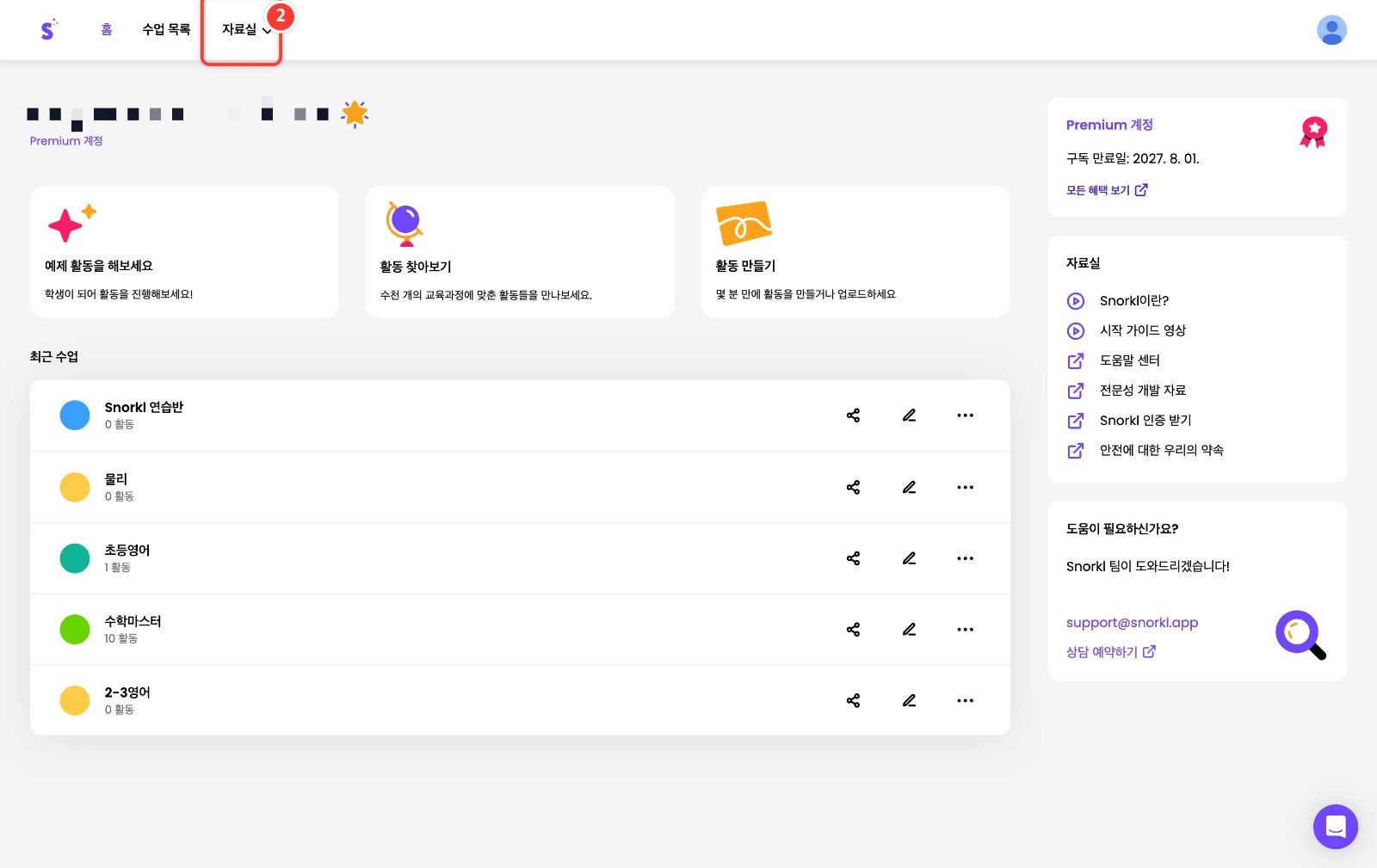Share the 초등영어 class

(853, 558)
